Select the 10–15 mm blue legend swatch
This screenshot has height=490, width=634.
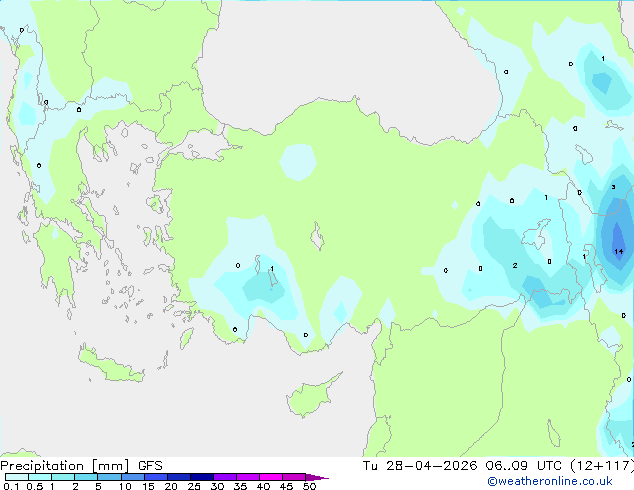133,477
